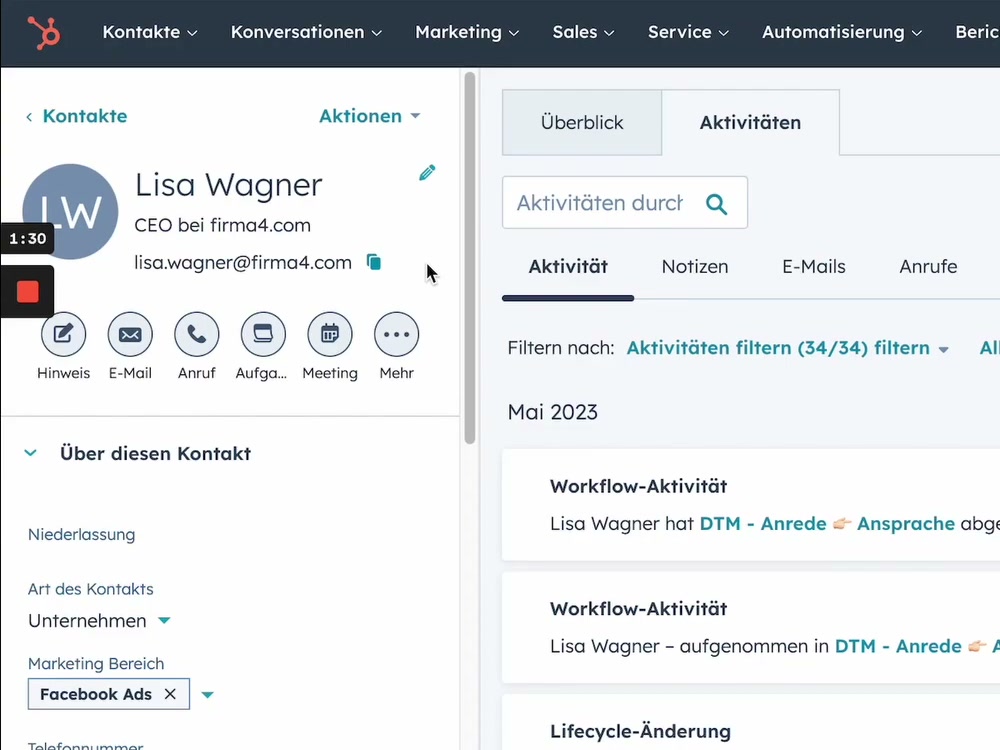Schedule a Meeting using its calendar icon
The image size is (1000, 750).
coord(330,334)
